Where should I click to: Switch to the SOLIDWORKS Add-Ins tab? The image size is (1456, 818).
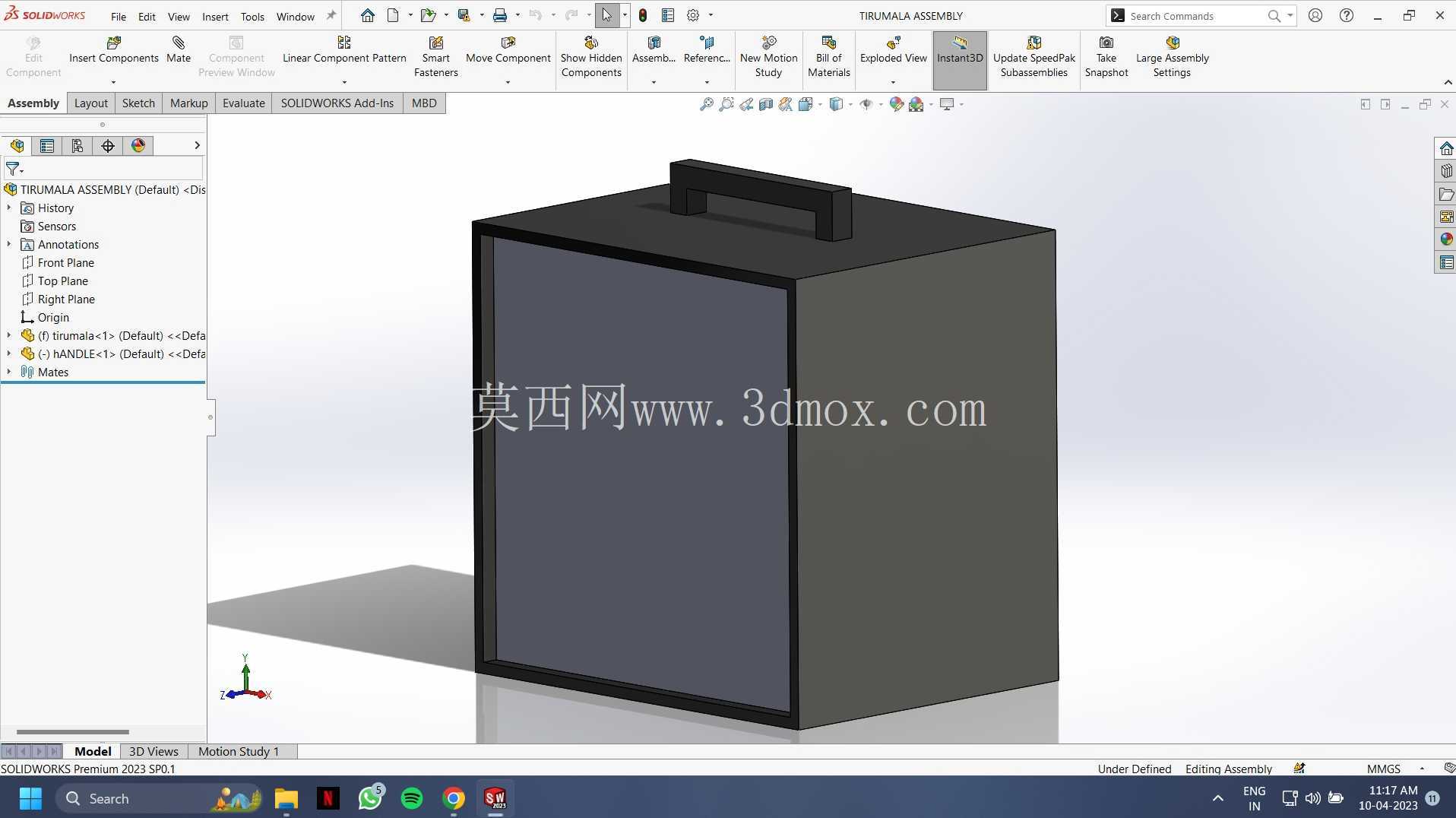coord(337,103)
